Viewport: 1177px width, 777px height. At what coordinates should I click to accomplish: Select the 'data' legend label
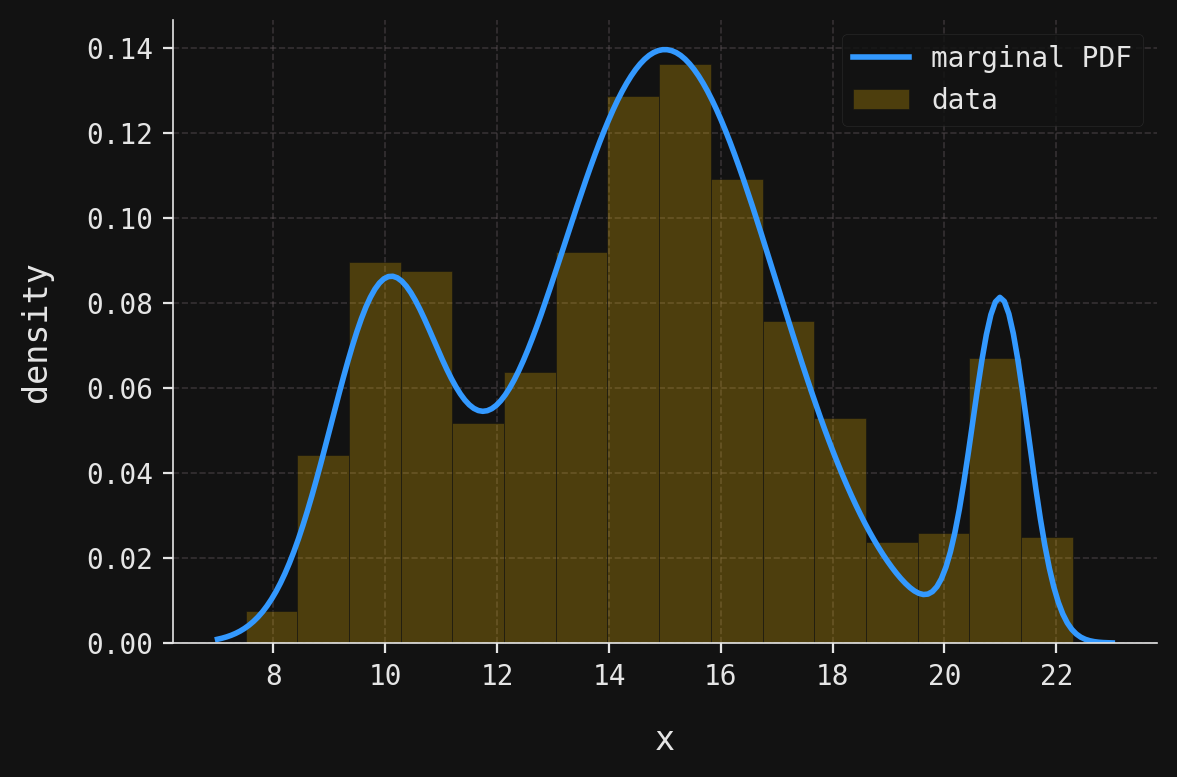[964, 100]
